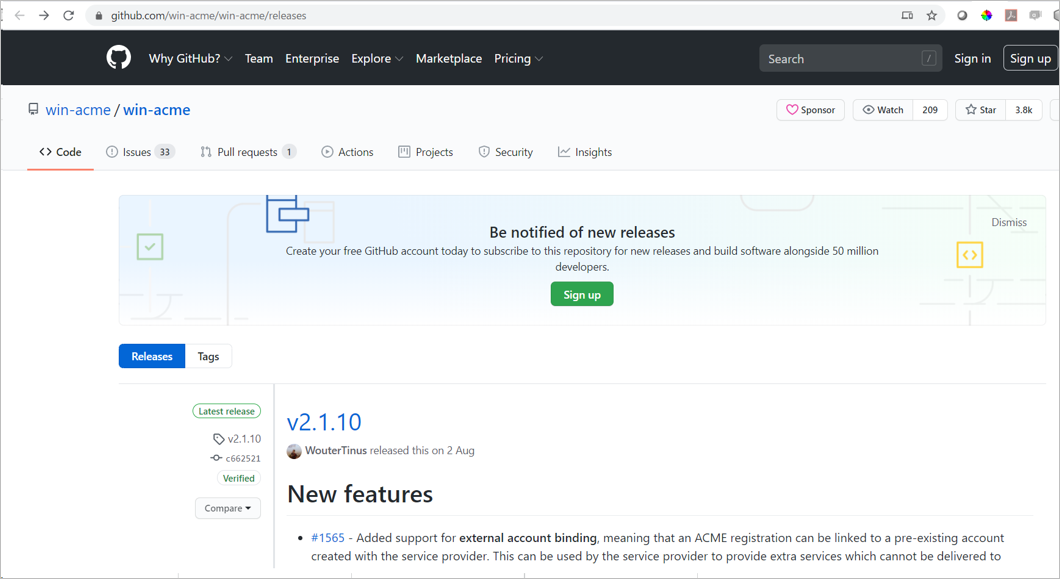The width and height of the screenshot is (1060, 579).
Task: Click the Verified badge
Action: click(239, 478)
